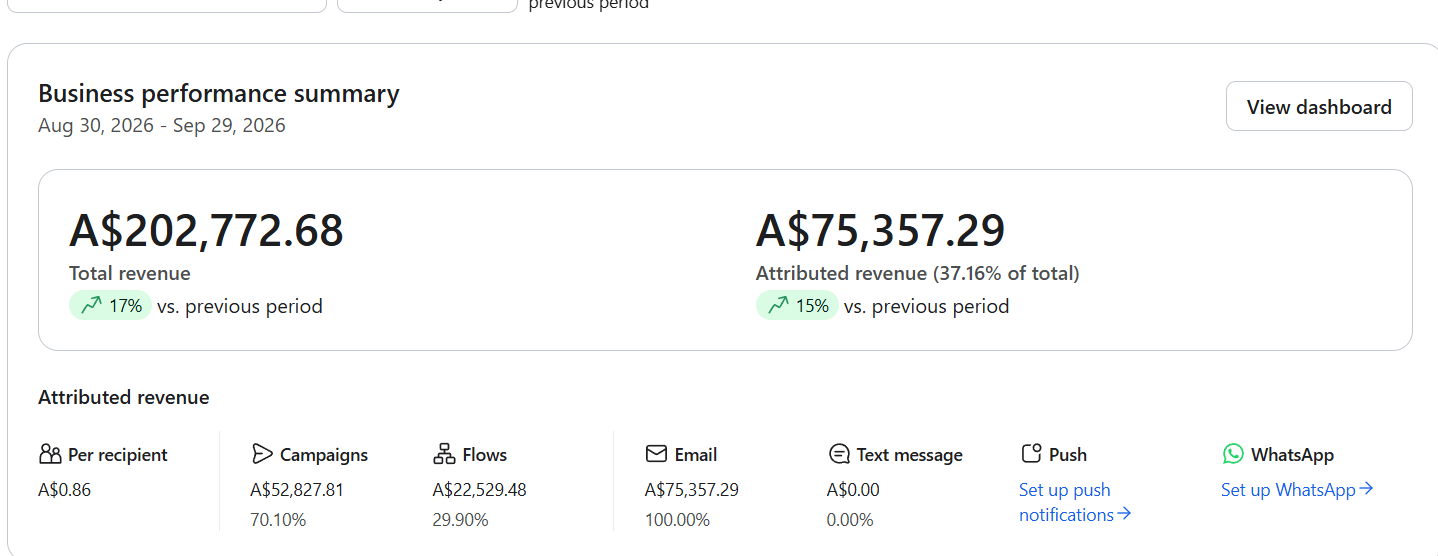Click the Per recipient people icon
This screenshot has width=1438, height=556.
pos(50,454)
